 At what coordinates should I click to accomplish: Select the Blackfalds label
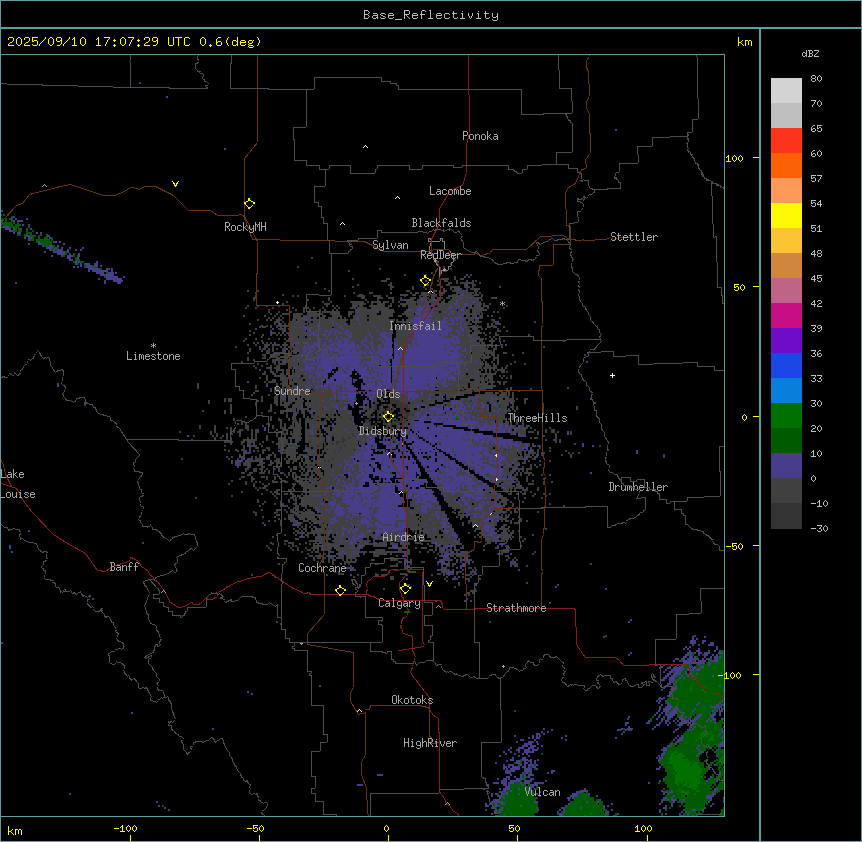click(441, 223)
